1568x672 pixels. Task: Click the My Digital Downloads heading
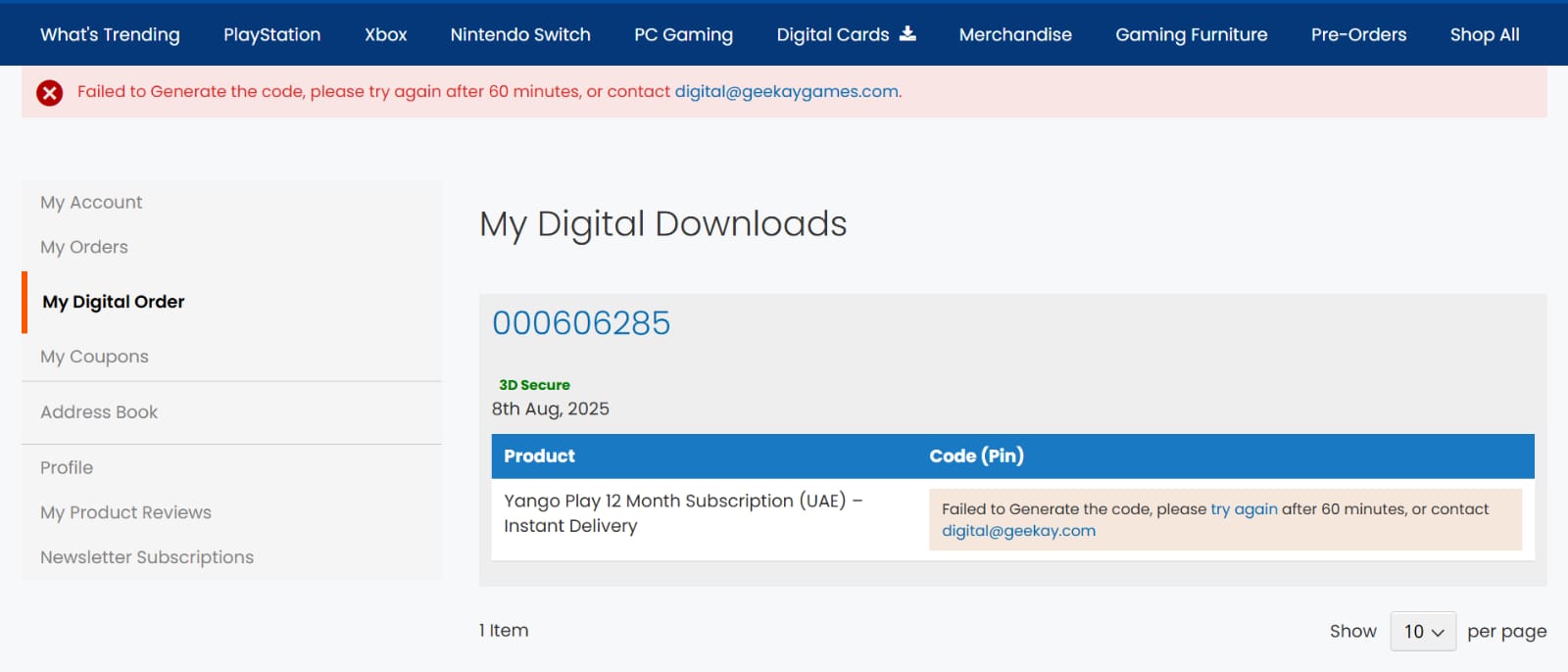(x=662, y=224)
